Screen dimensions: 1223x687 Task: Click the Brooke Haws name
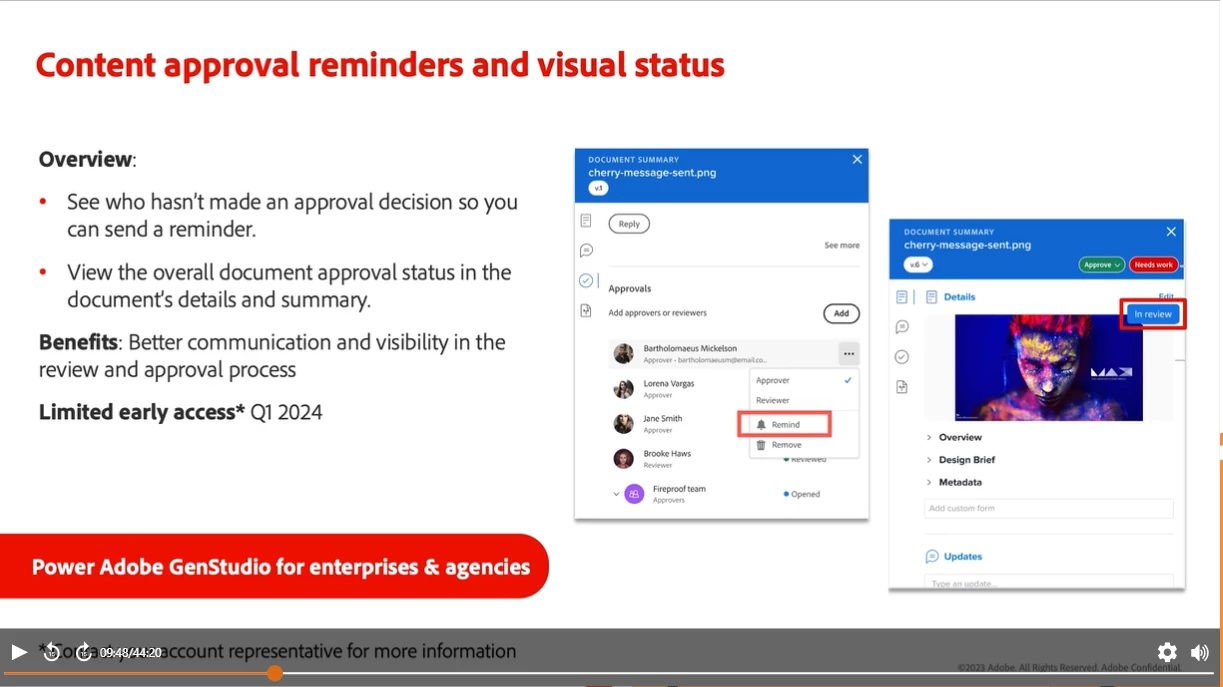(667, 453)
